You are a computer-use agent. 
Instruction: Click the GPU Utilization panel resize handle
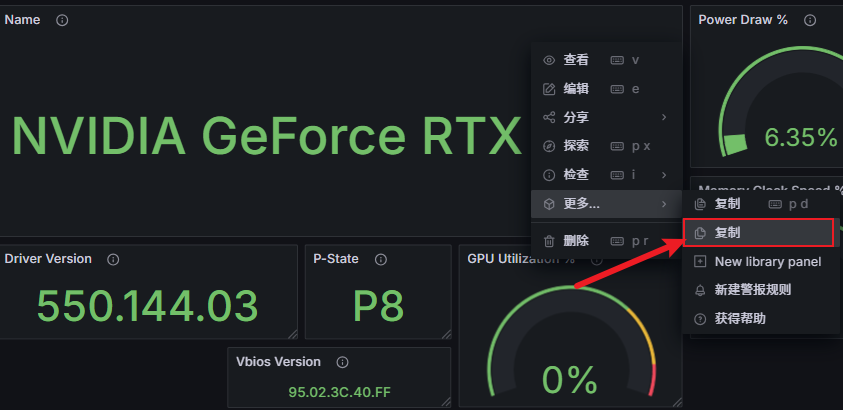tap(677, 402)
